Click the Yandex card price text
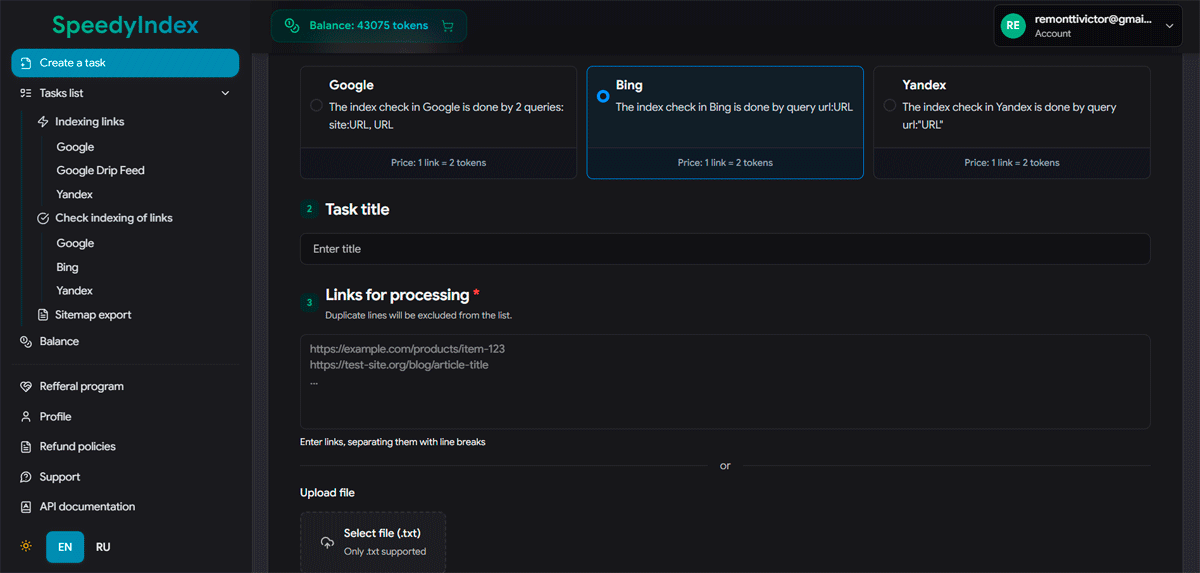This screenshot has width=1200, height=573. click(x=1012, y=163)
